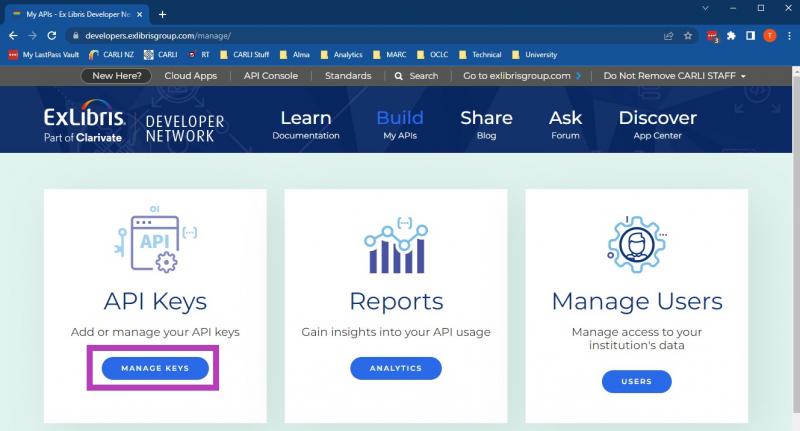Open the Do Not Remove CARLI STAFF dropdown

point(674,76)
